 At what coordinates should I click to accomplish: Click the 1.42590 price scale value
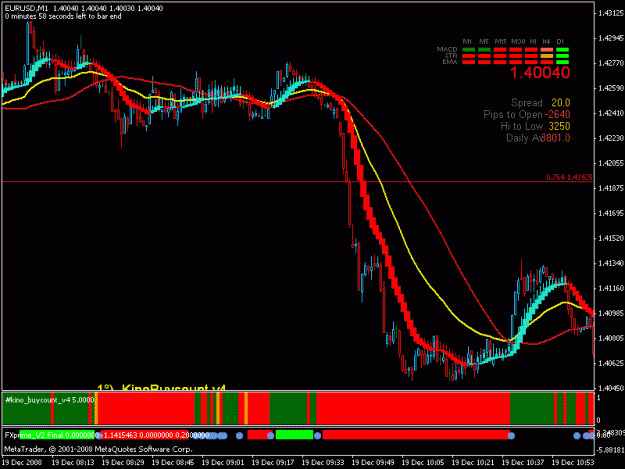(x=610, y=88)
